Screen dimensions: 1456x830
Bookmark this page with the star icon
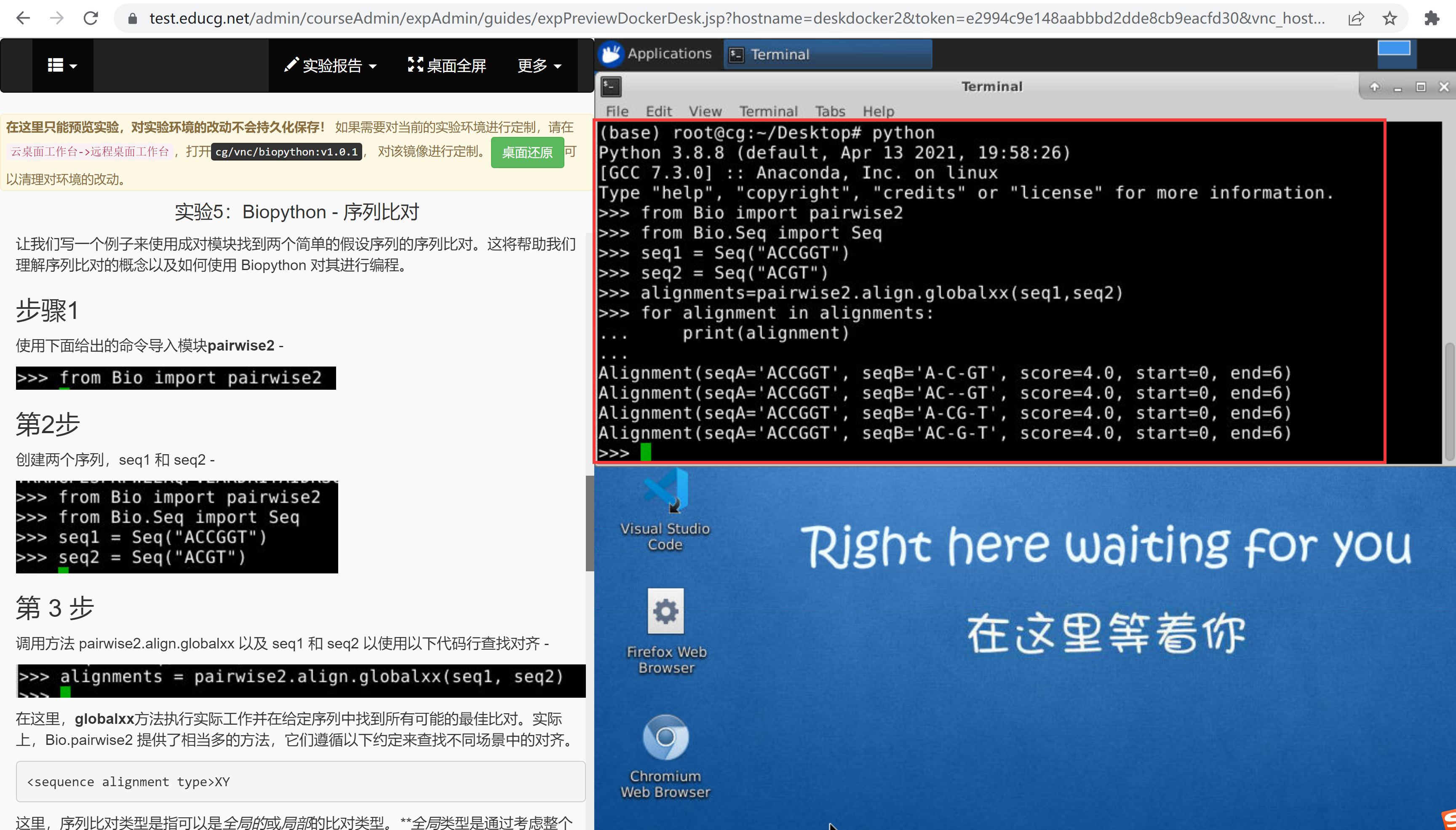point(1390,18)
